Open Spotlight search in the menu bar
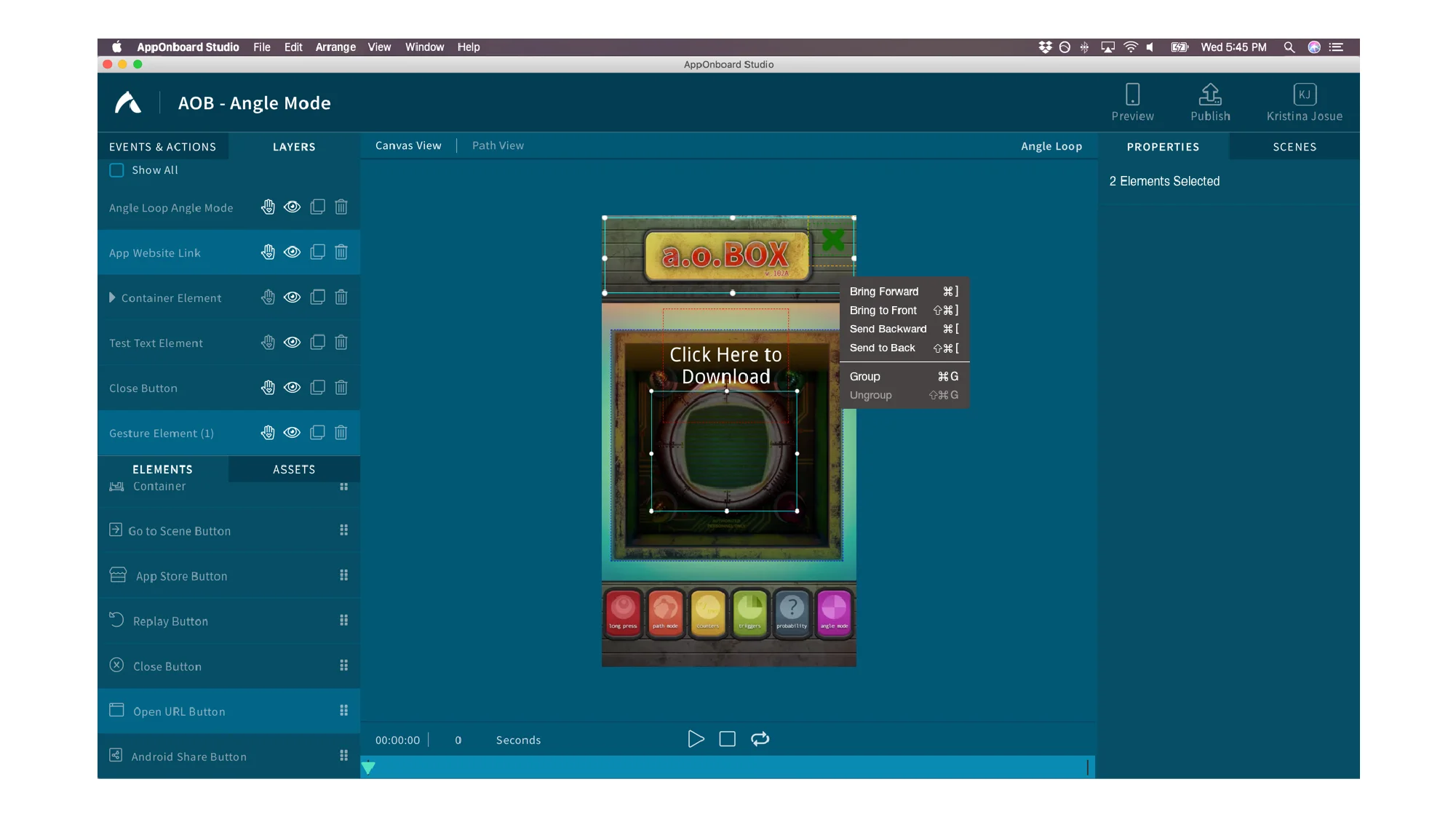Image resolution: width=1456 pixels, height=819 pixels. 1289,47
